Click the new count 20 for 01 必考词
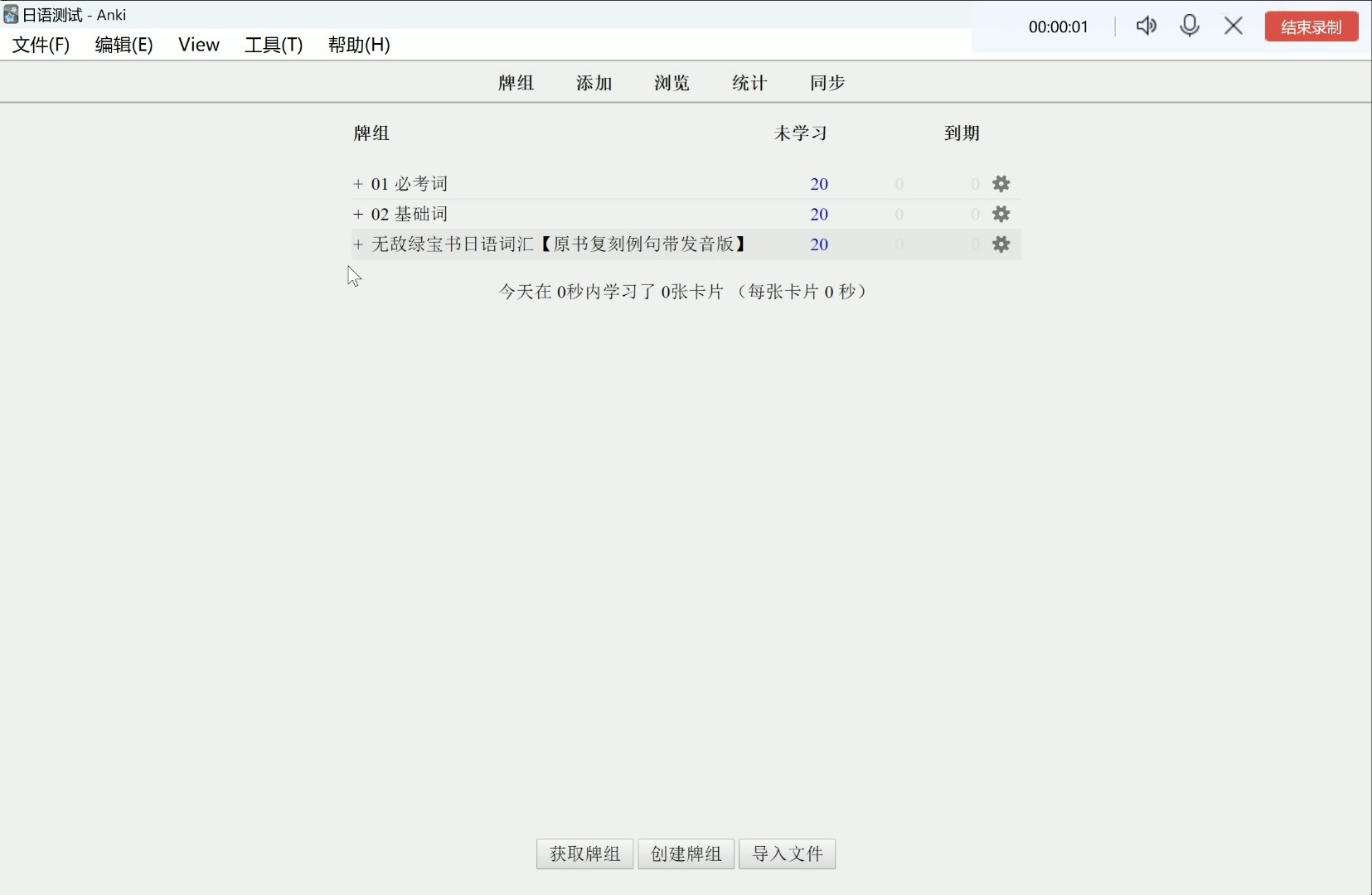The image size is (1372, 895). click(819, 184)
